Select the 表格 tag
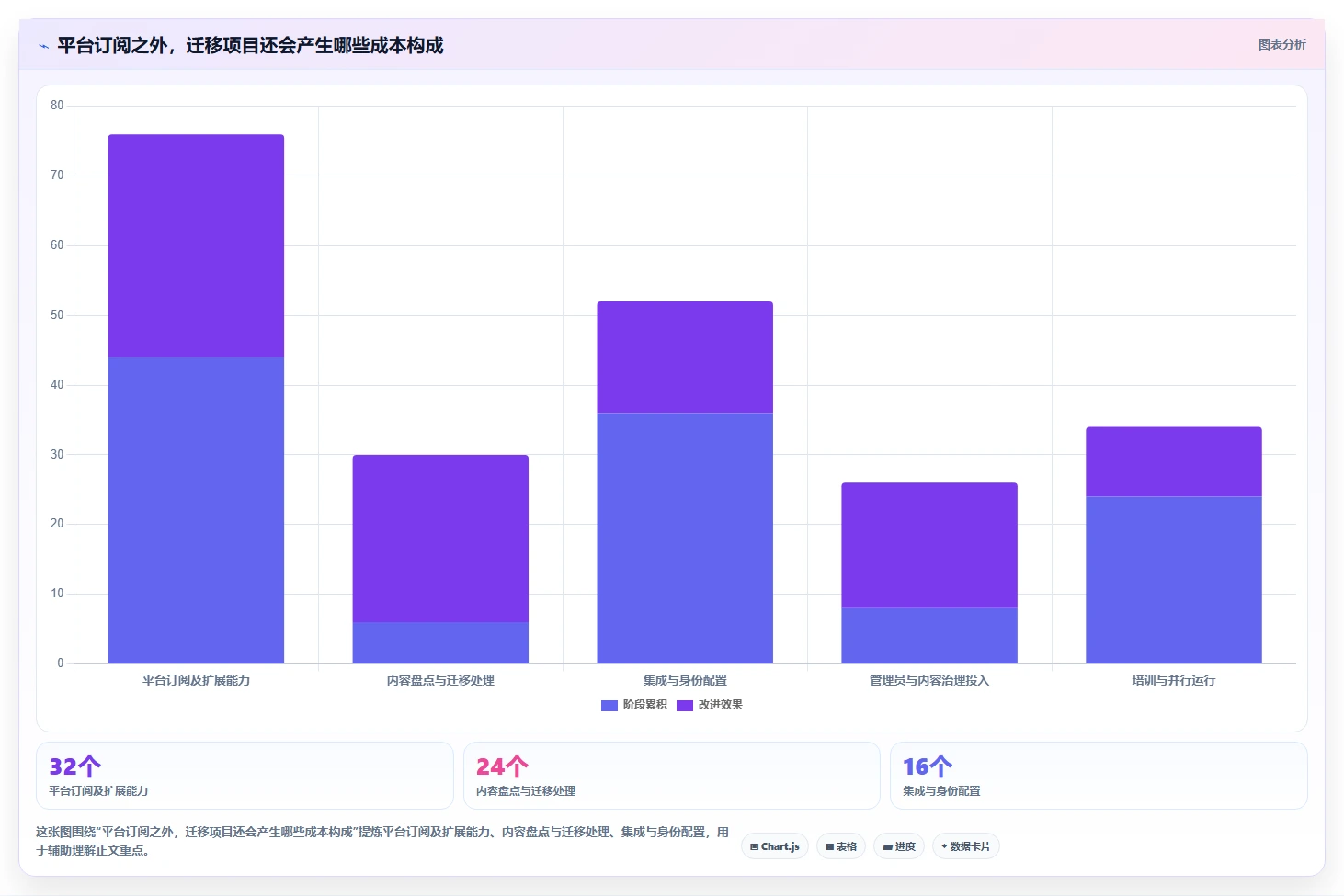This screenshot has width=1344, height=896. click(x=841, y=846)
